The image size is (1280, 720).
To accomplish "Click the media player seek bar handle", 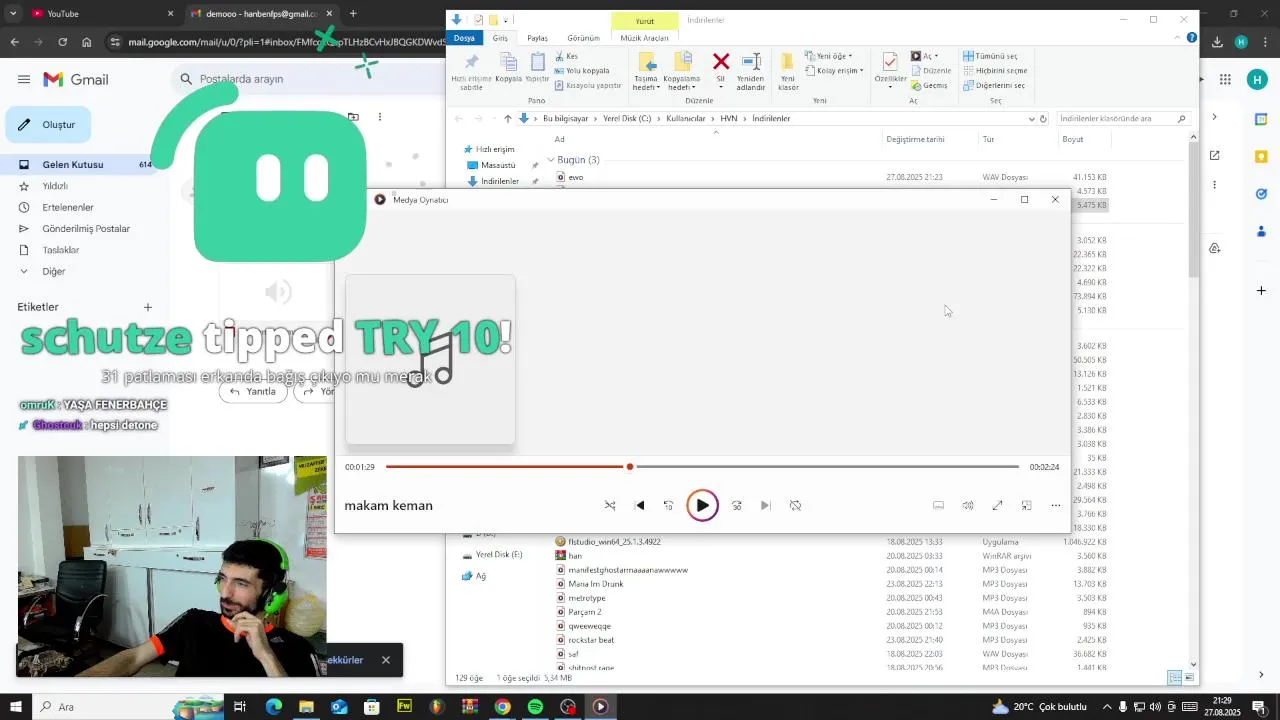I will pyautogui.click(x=630, y=467).
